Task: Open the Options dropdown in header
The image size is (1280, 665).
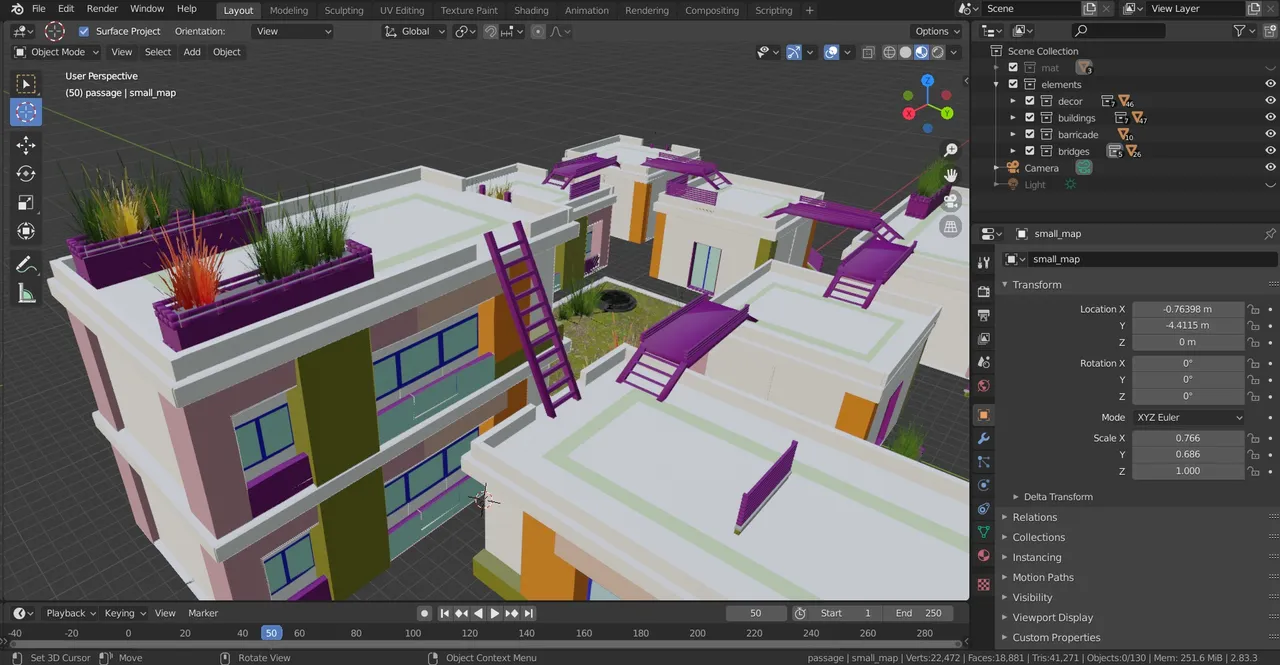Action: click(937, 31)
